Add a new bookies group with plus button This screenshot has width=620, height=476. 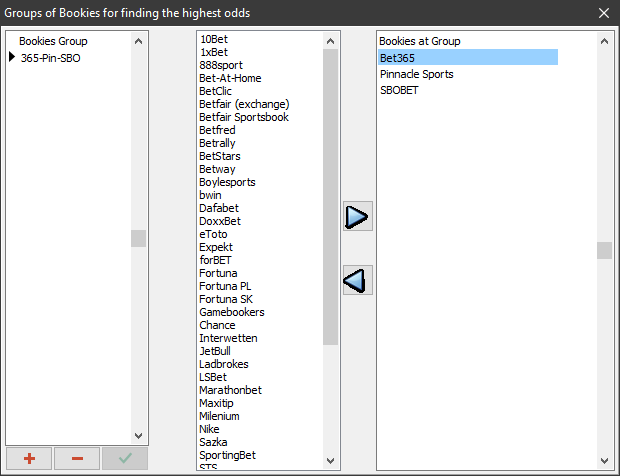(x=29, y=459)
